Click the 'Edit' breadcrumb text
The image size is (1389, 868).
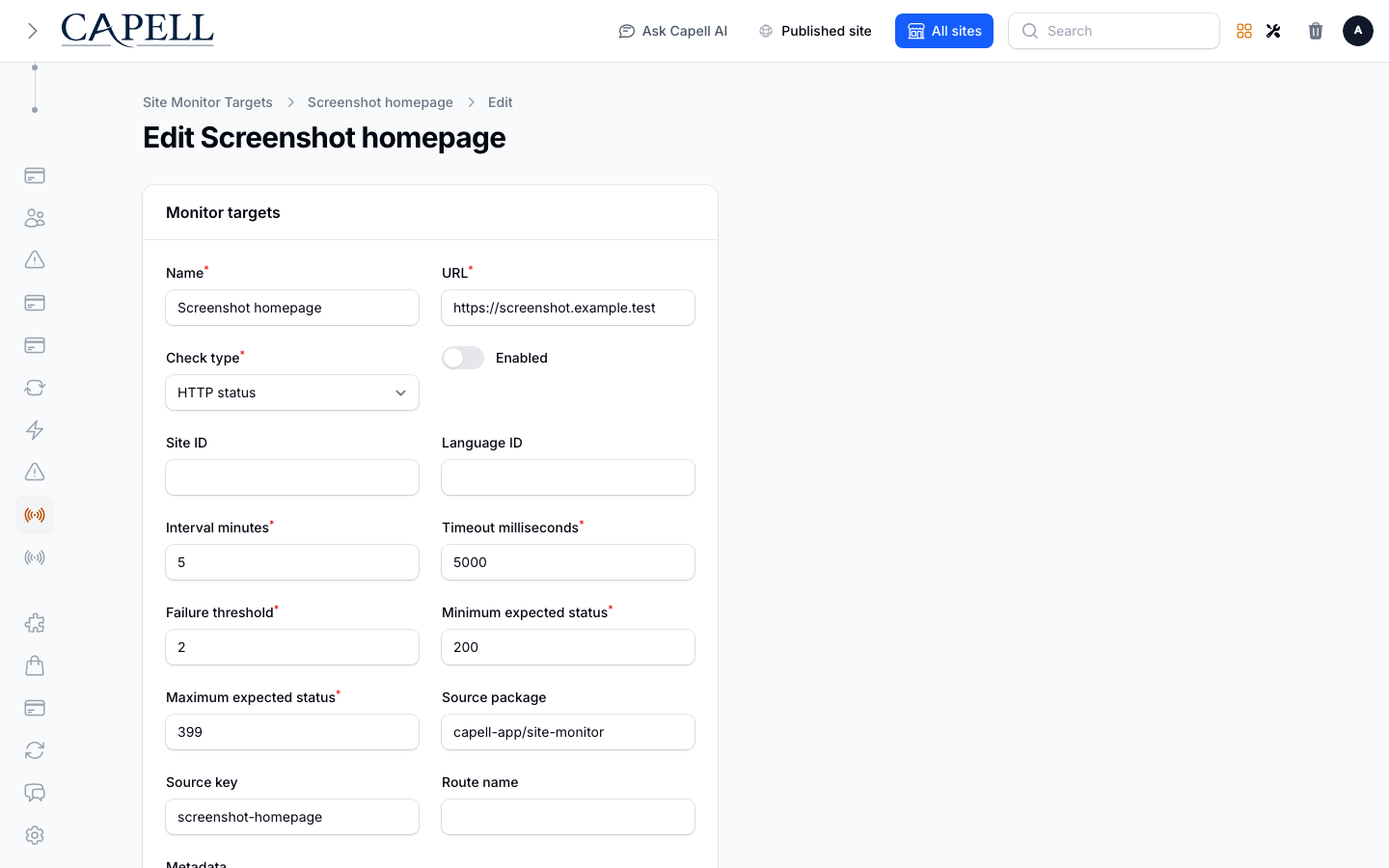point(500,102)
